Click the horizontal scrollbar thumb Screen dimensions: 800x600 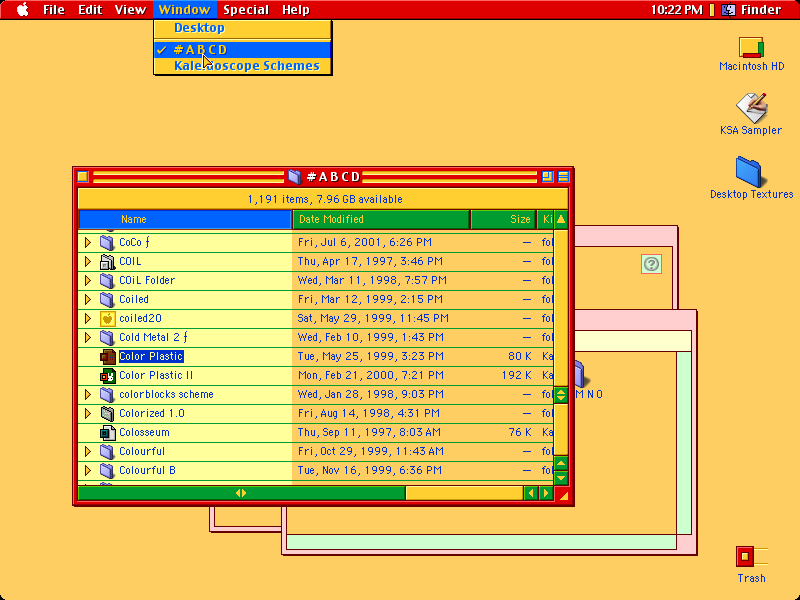tap(241, 493)
